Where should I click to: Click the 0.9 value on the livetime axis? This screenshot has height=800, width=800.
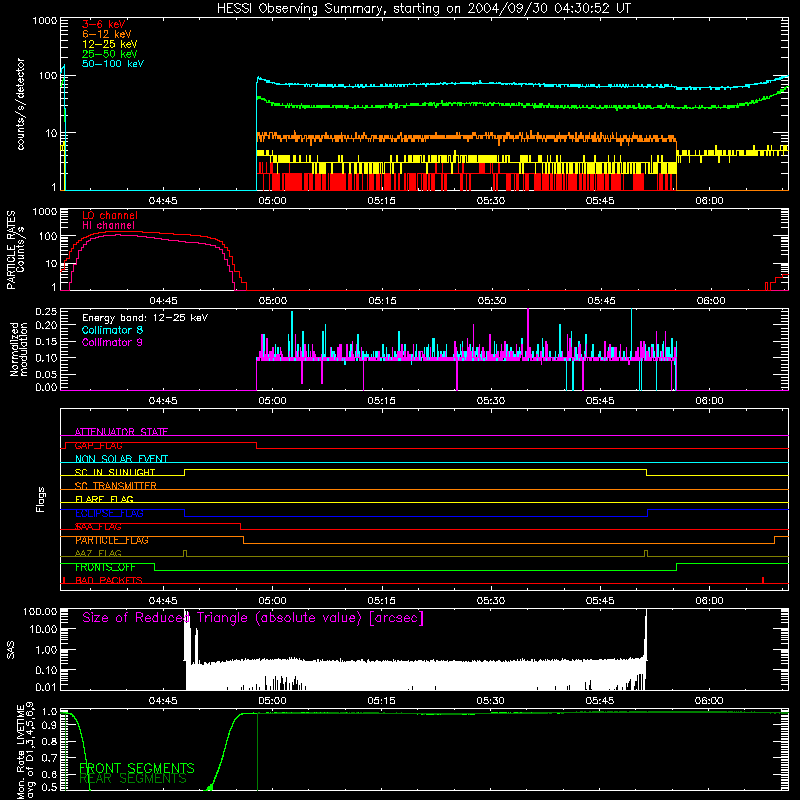49,726
